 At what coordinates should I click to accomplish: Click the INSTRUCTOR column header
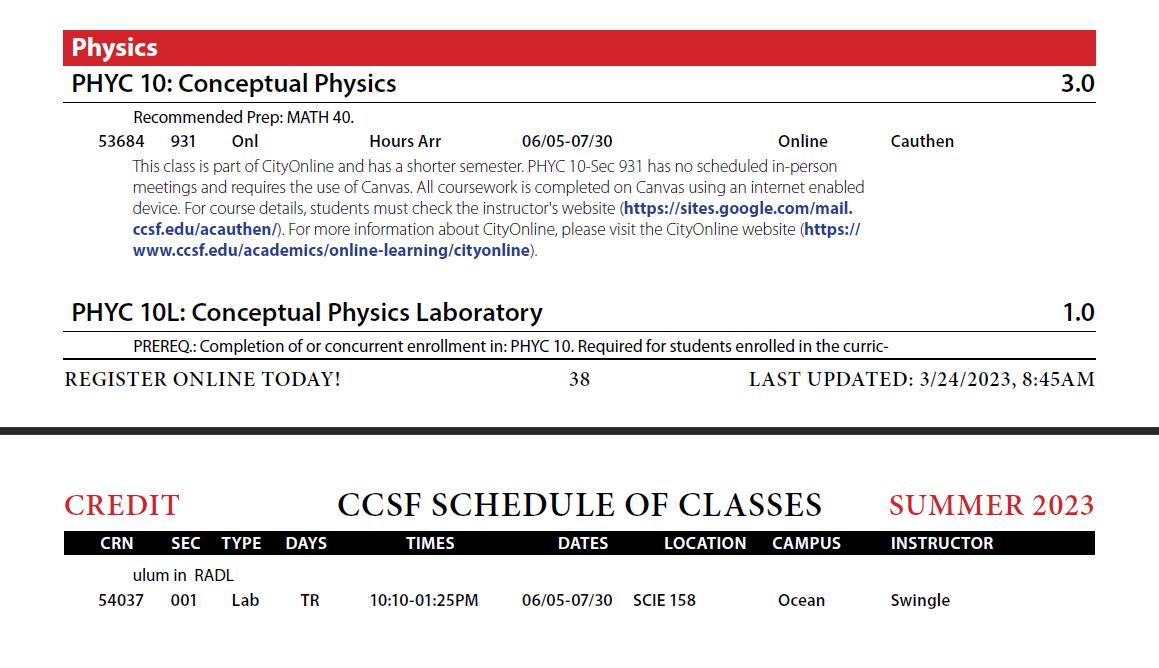(942, 543)
